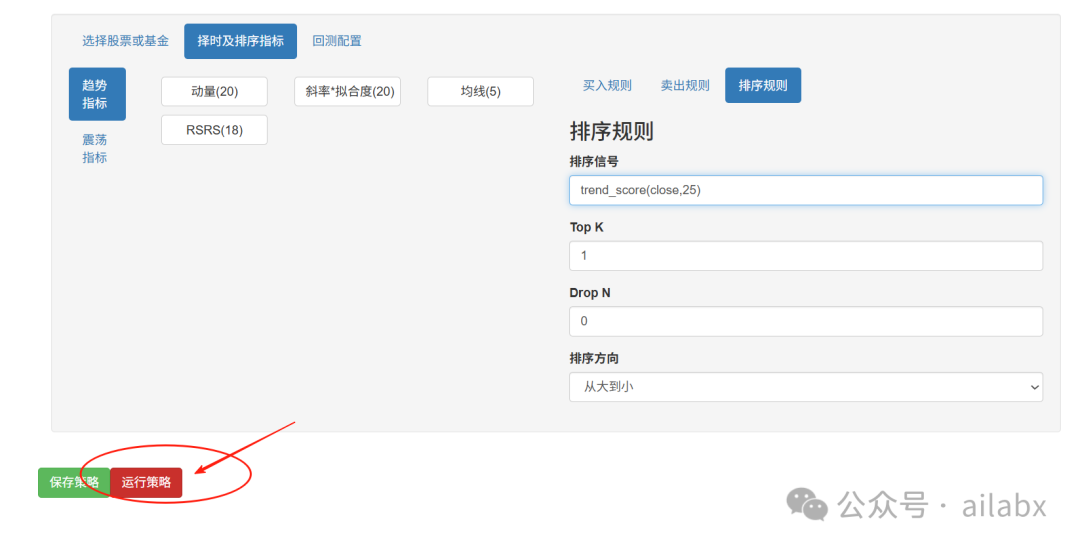Switch to the 回测配置 tab
This screenshot has width=1080, height=549.
coord(337,41)
